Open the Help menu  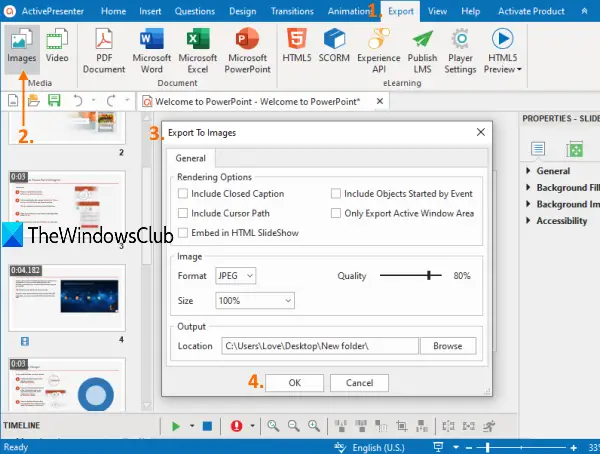coord(471,11)
